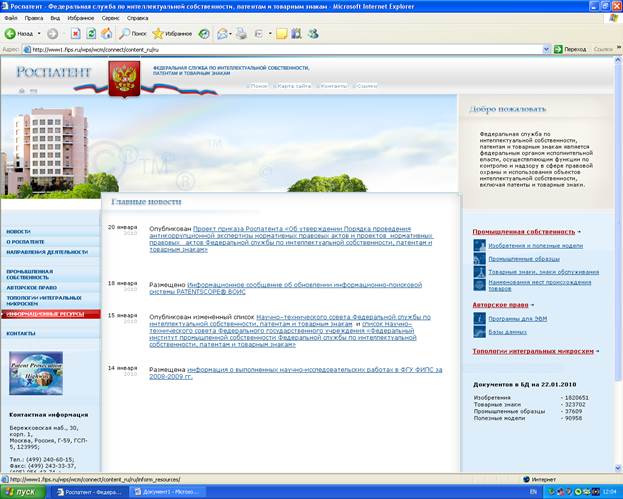Open Карта сайта link in header
This screenshot has height=499, width=623.
click(x=294, y=86)
